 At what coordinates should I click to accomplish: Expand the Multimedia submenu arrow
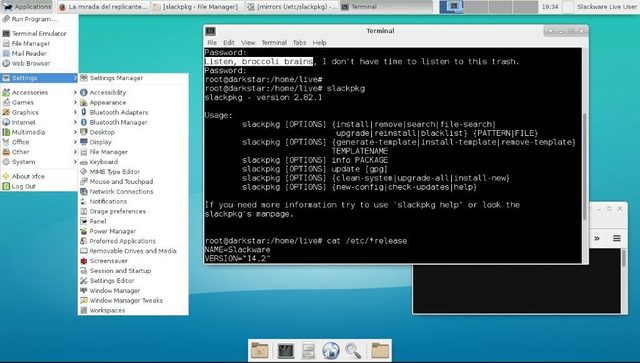75,132
